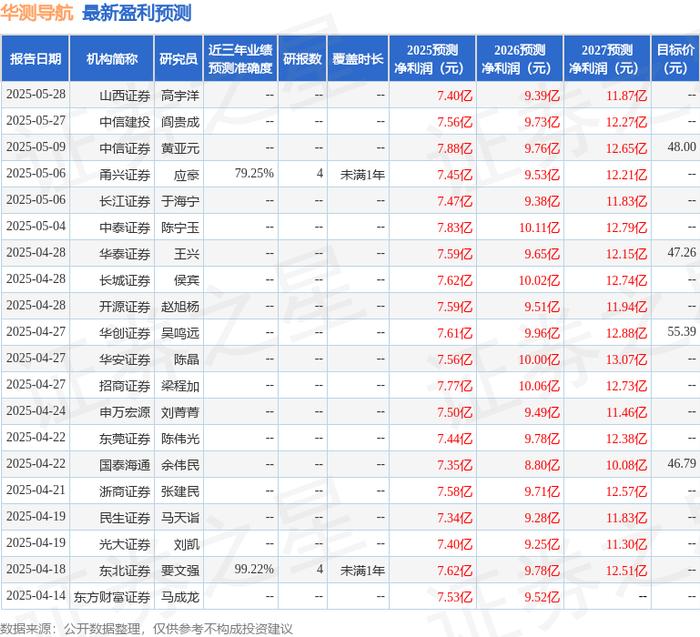700x637 pixels.
Task: Click accuracy value 99.22%
Action: 254,569
